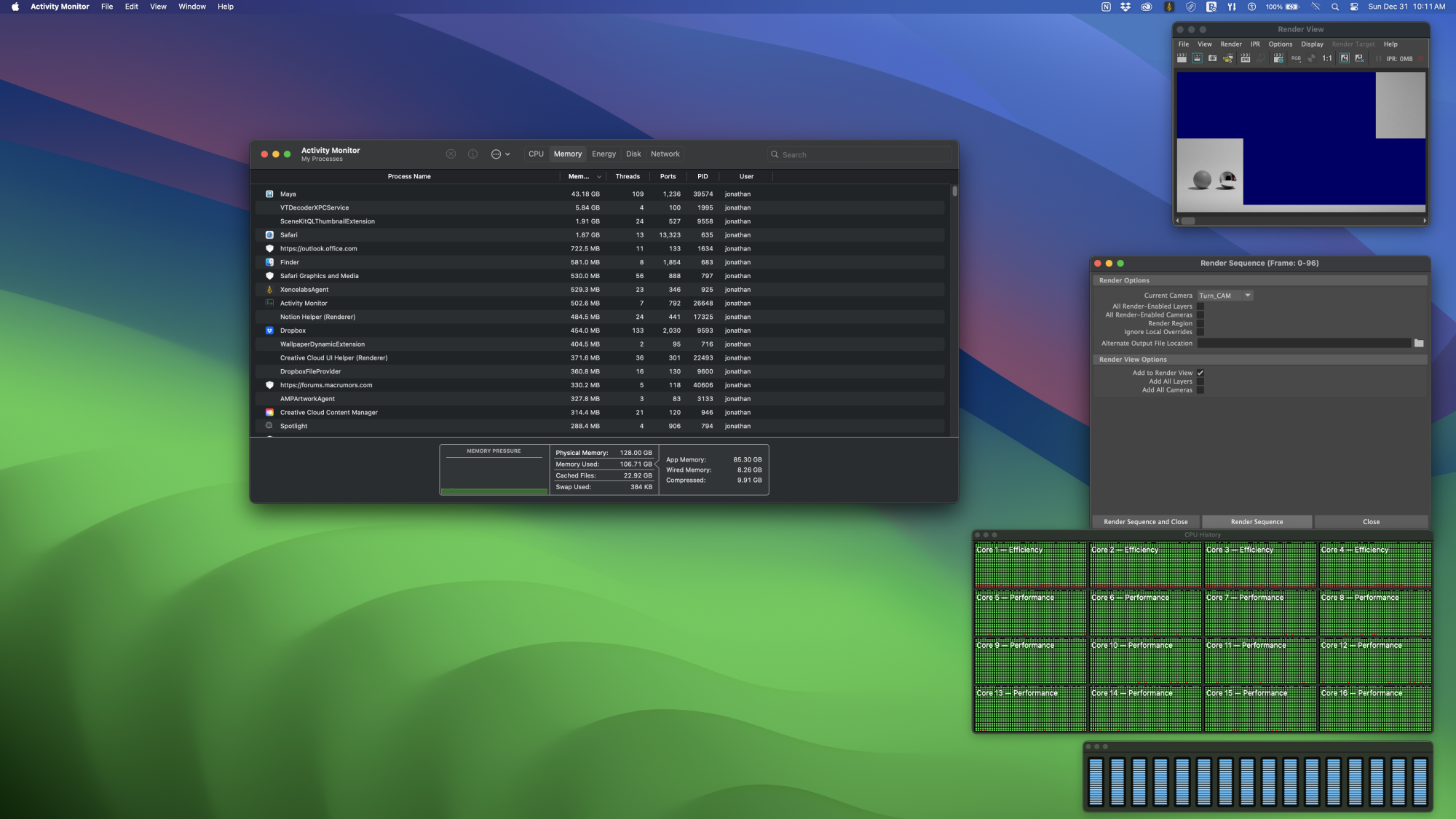This screenshot has height=819, width=1456.
Task: Open the Current Camera Turn_CAM dropdown
Action: [x=1247, y=296]
